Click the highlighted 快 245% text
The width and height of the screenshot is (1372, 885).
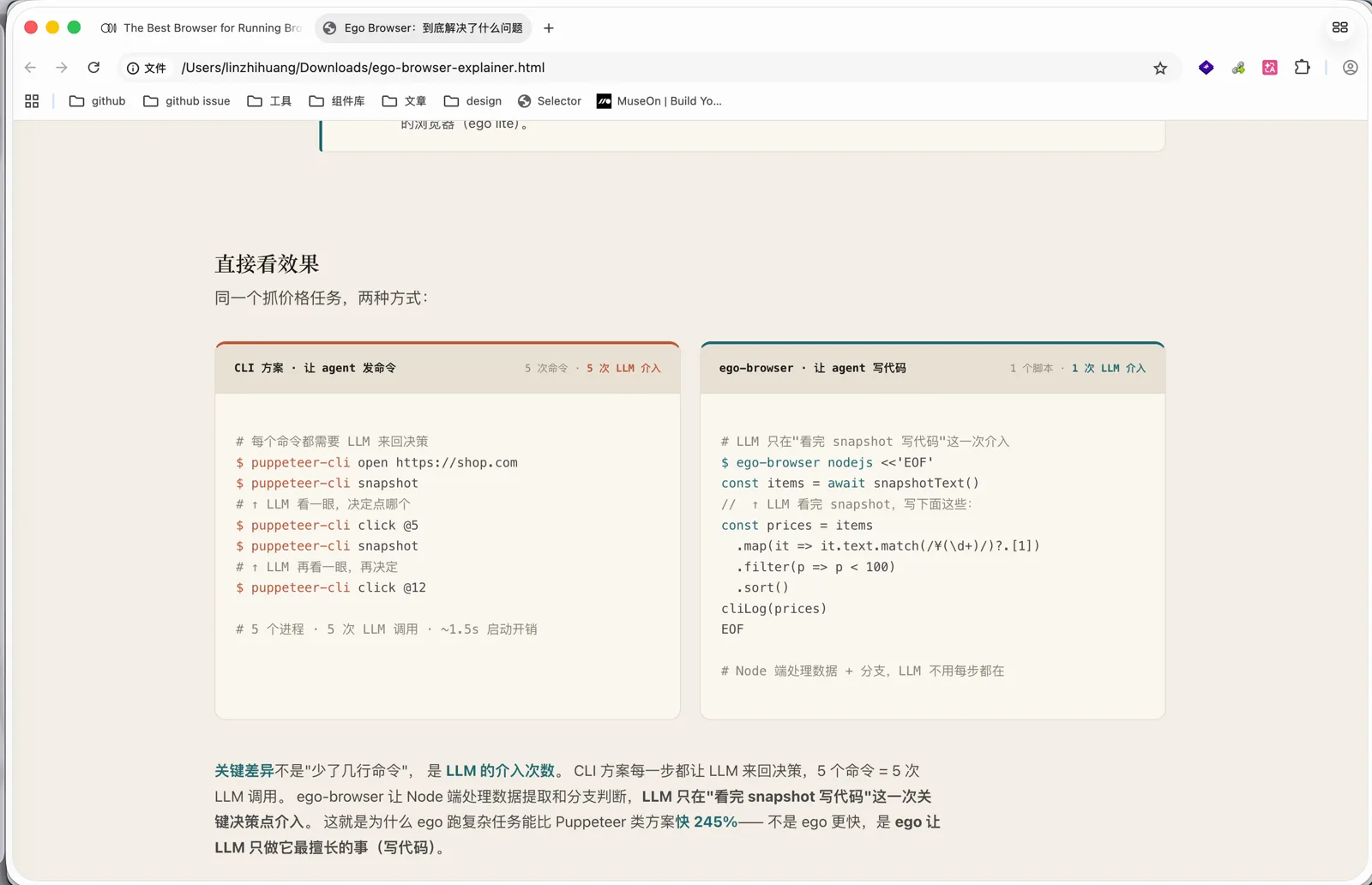[x=707, y=822]
